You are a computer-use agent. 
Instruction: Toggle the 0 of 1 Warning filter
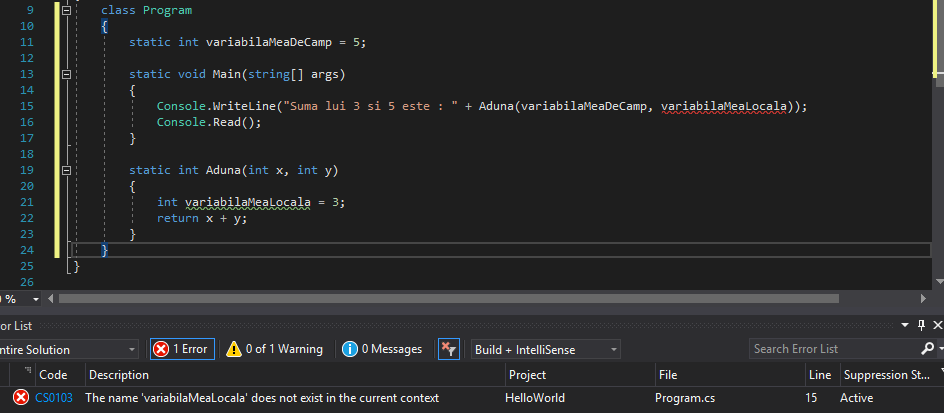pyautogui.click(x=274, y=349)
